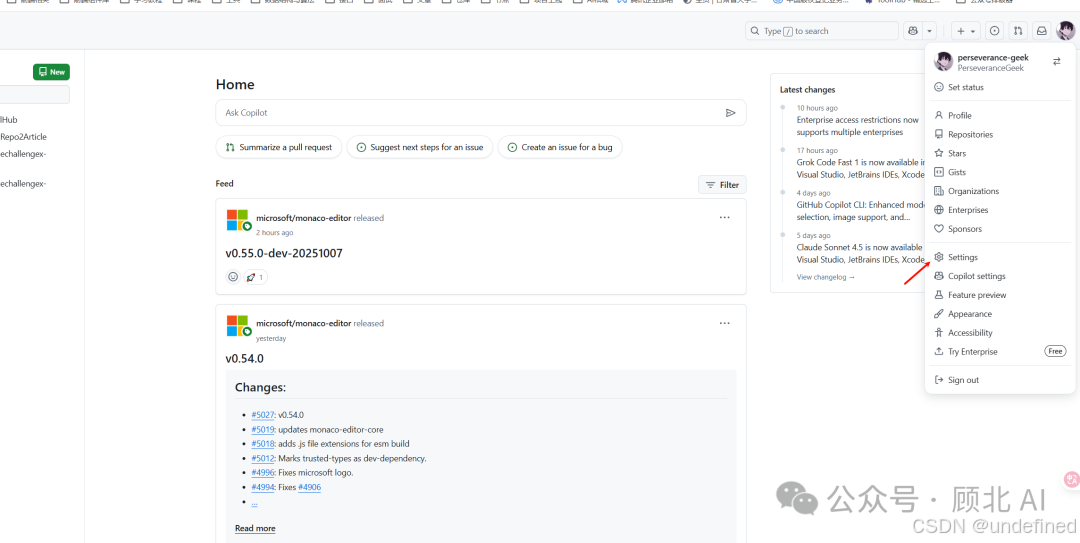Open v0.55.0-dev-20251007 release title
Viewport: 1080px width, 543px height.
click(284, 254)
